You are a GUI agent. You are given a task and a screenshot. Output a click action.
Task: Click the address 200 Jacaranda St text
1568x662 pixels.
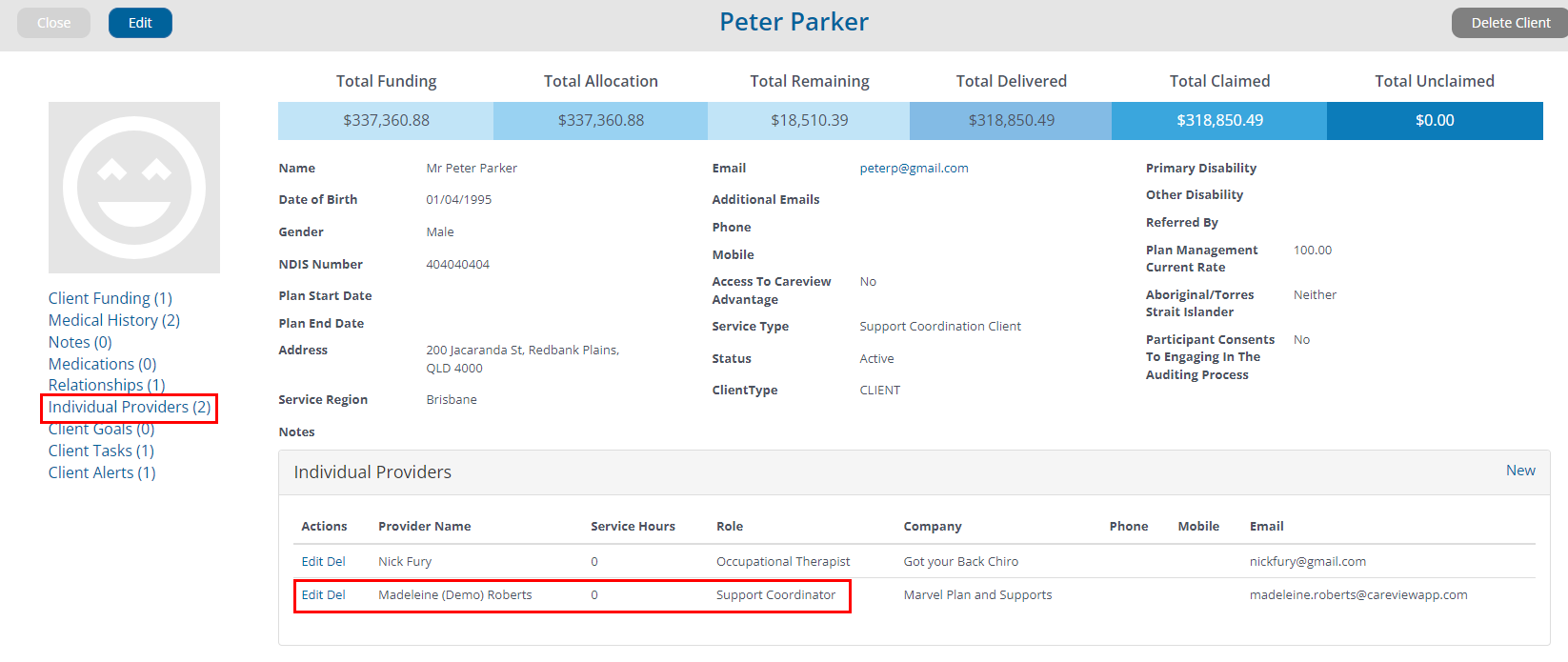tap(523, 358)
